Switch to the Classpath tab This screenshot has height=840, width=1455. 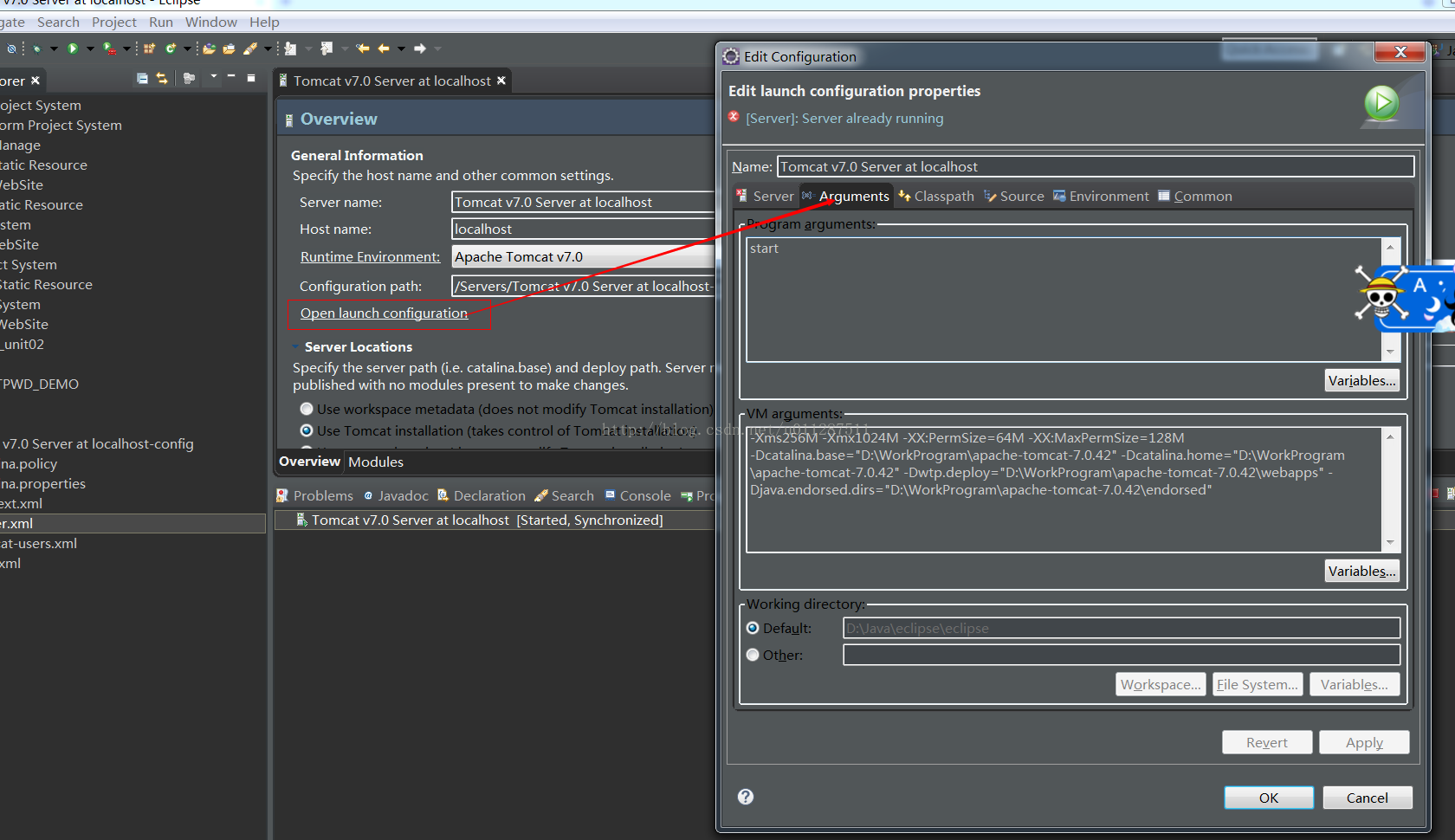936,196
